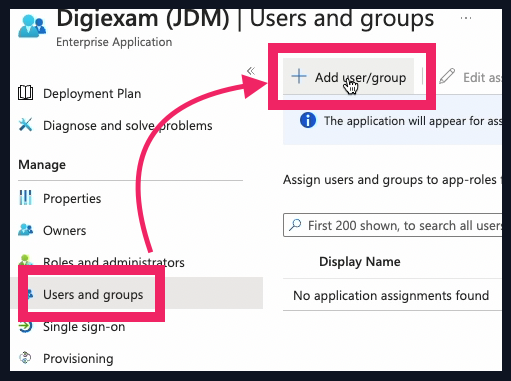511x381 pixels.
Task: Click the search box for users
Action: coord(392,225)
